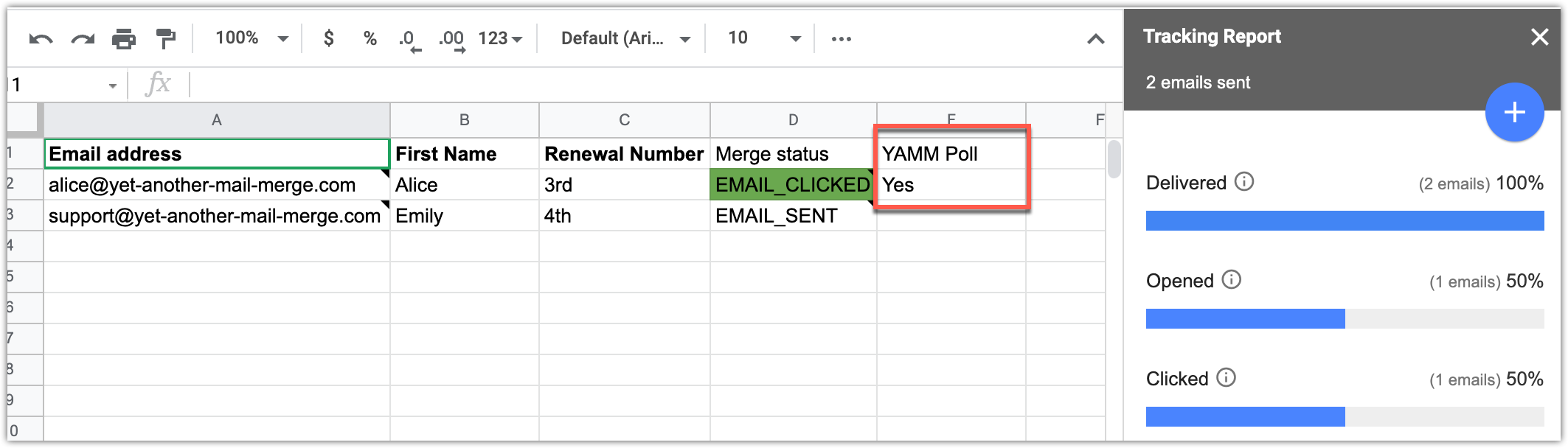Viewport: 1568px width, 448px height.
Task: Apply percent format
Action: point(370,37)
